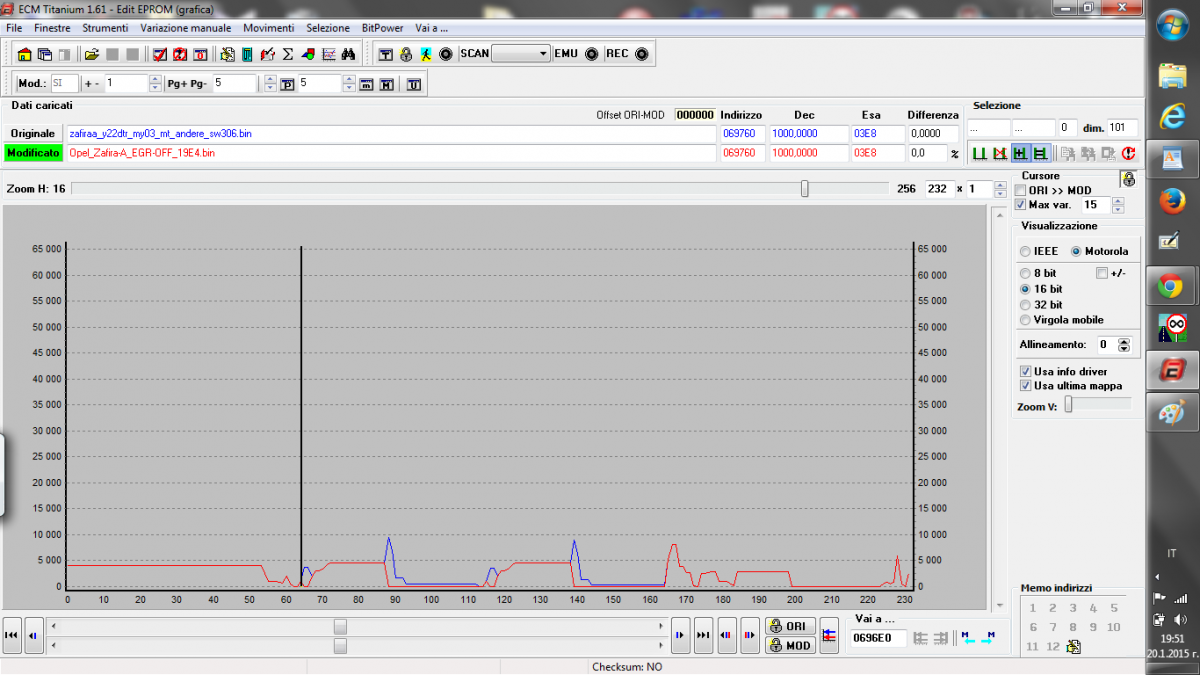Click the Vai a address input field

tap(878, 638)
